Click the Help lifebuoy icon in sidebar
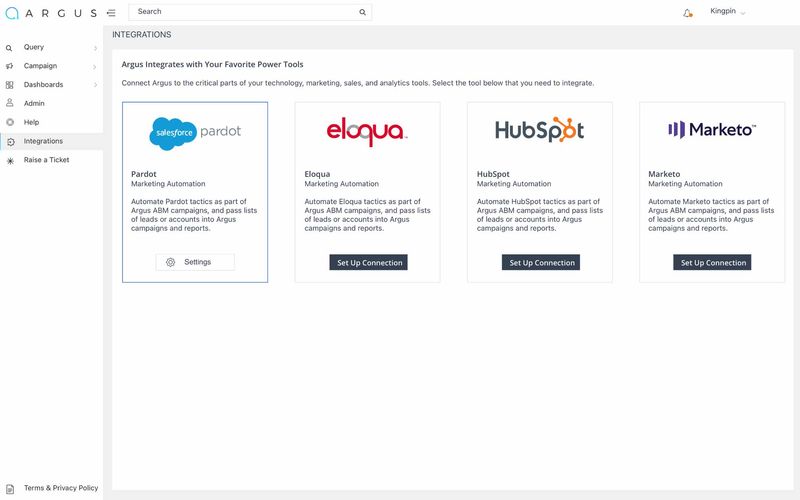The height and width of the screenshot is (500, 800). click(x=10, y=122)
